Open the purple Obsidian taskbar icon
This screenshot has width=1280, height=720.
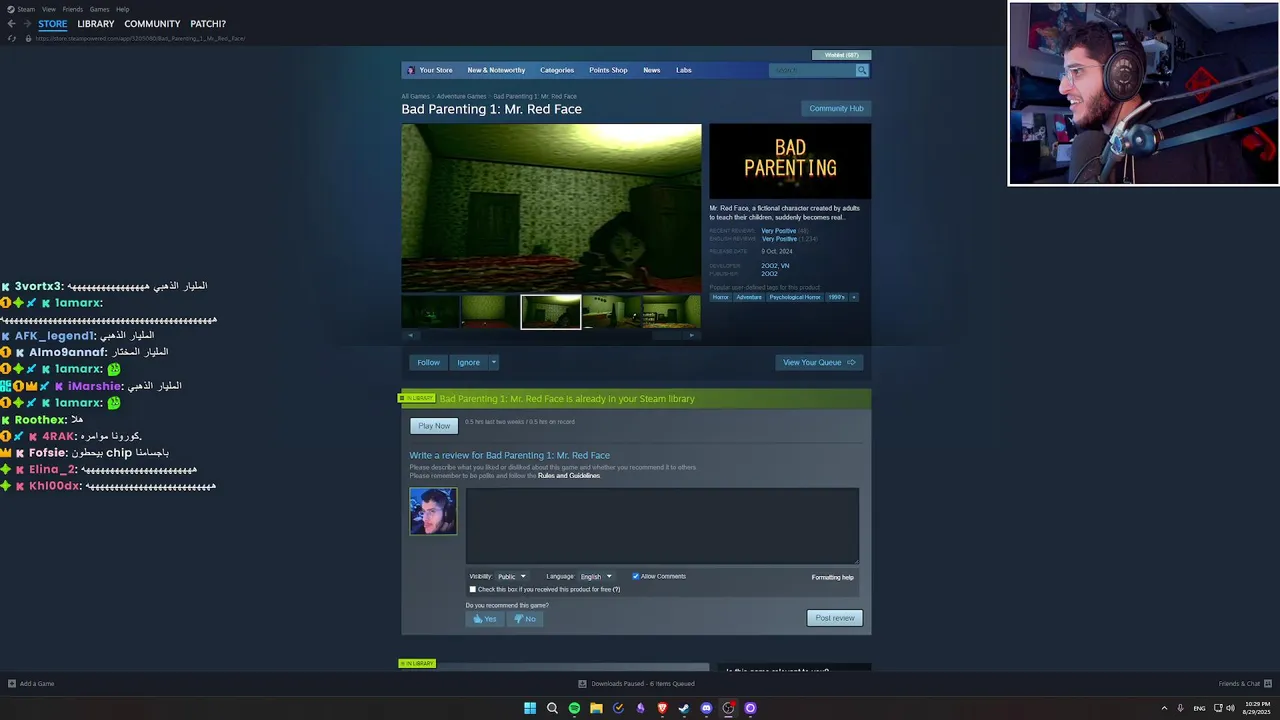point(640,708)
